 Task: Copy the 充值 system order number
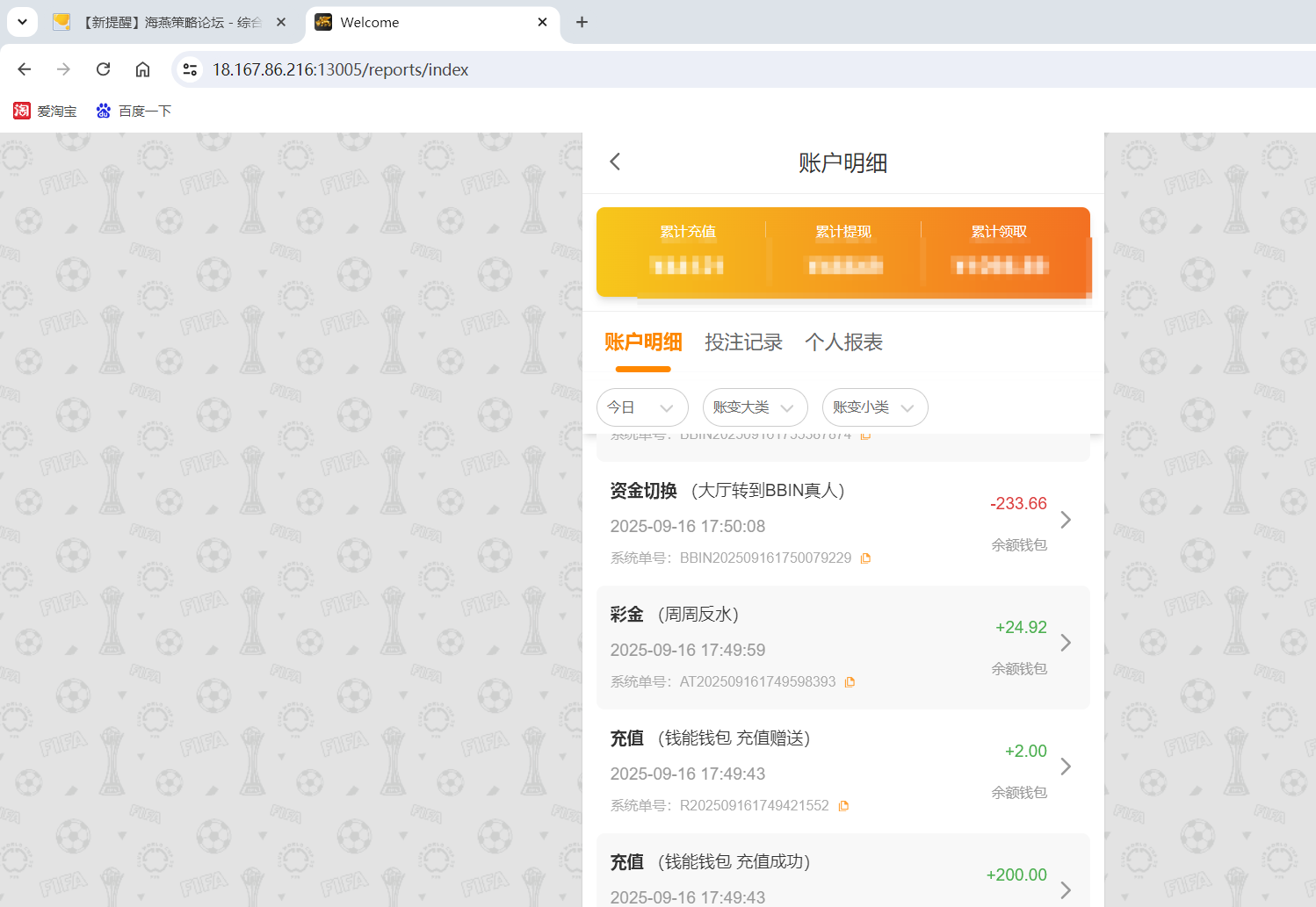(844, 805)
